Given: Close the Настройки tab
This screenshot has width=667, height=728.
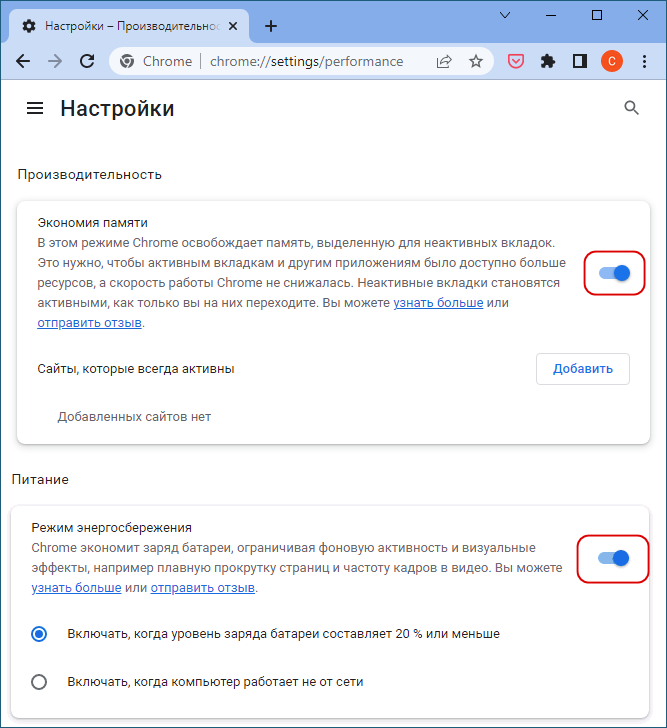Looking at the screenshot, I should [233, 26].
